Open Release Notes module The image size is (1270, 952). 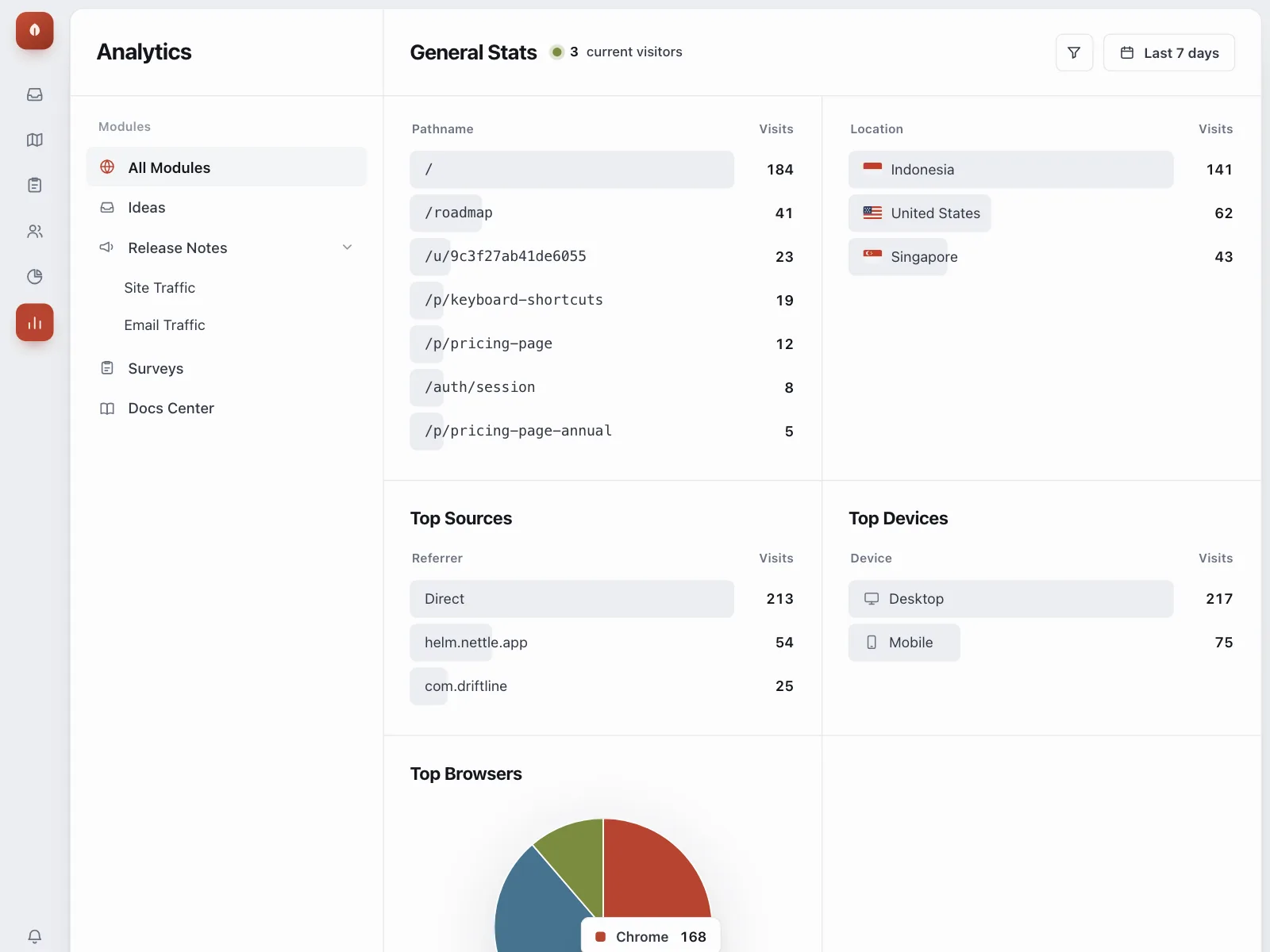(x=226, y=248)
